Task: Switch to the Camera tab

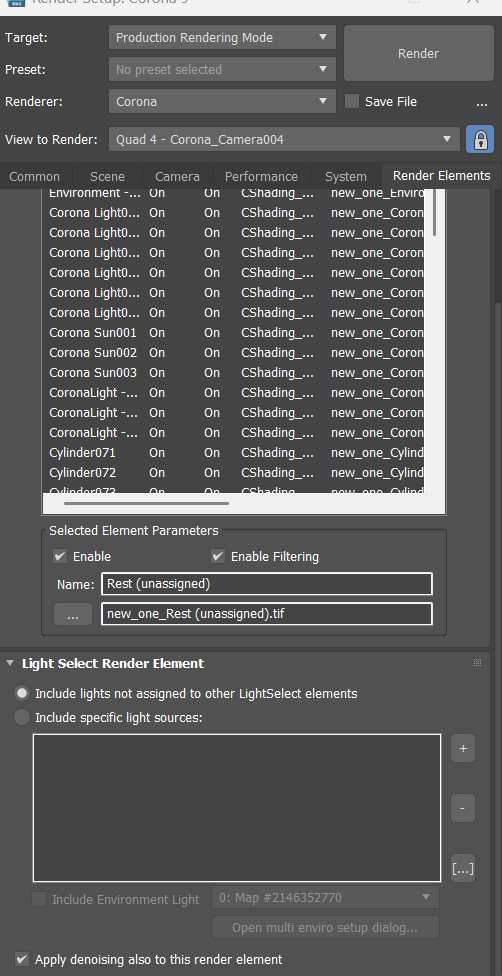Action: coord(178,176)
